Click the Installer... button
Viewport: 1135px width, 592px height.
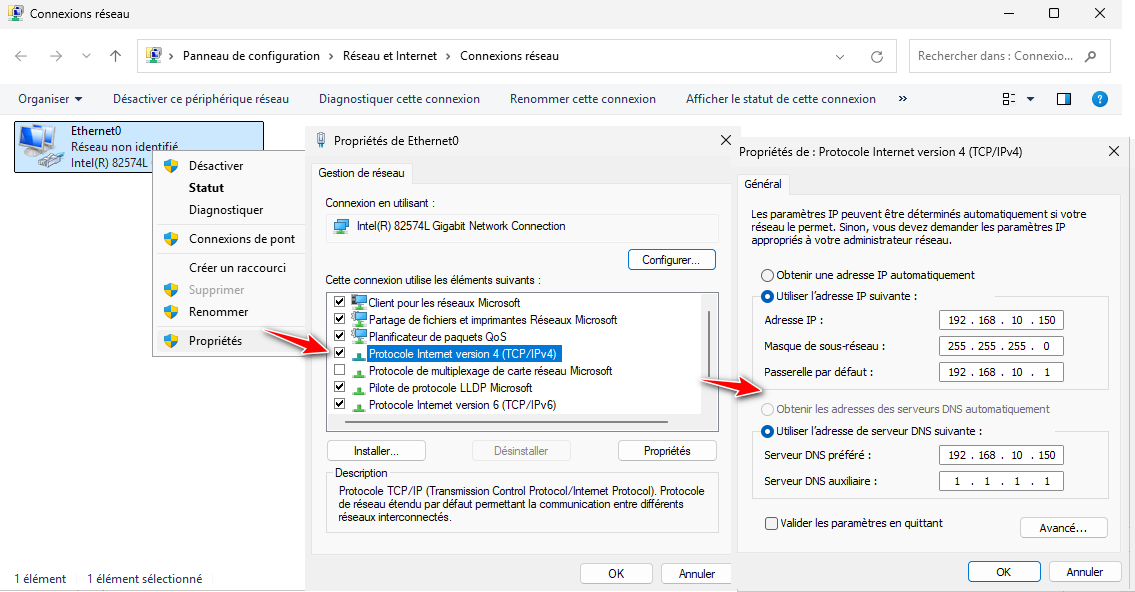376,451
